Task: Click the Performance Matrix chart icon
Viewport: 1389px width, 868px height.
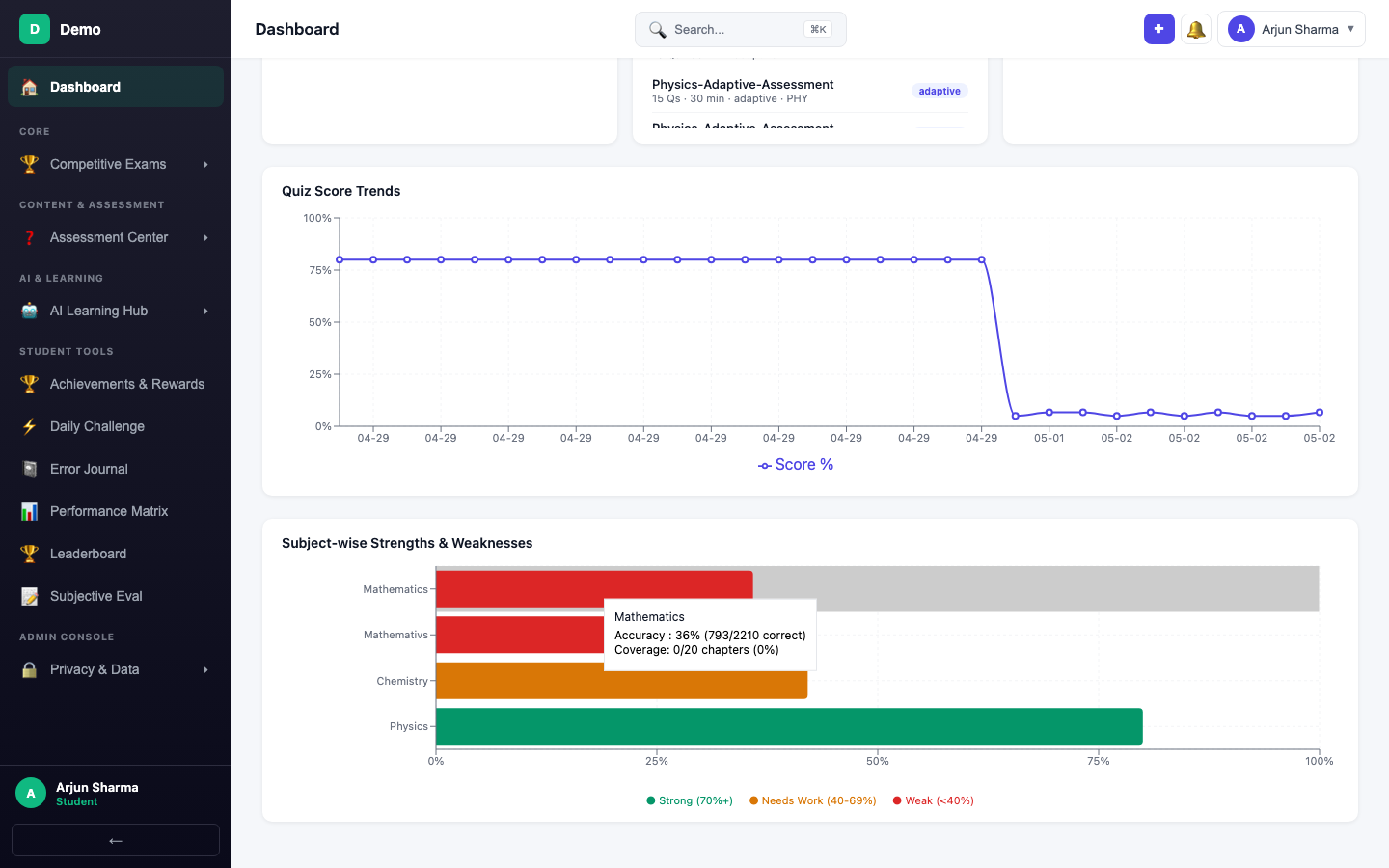Action: 30,511
